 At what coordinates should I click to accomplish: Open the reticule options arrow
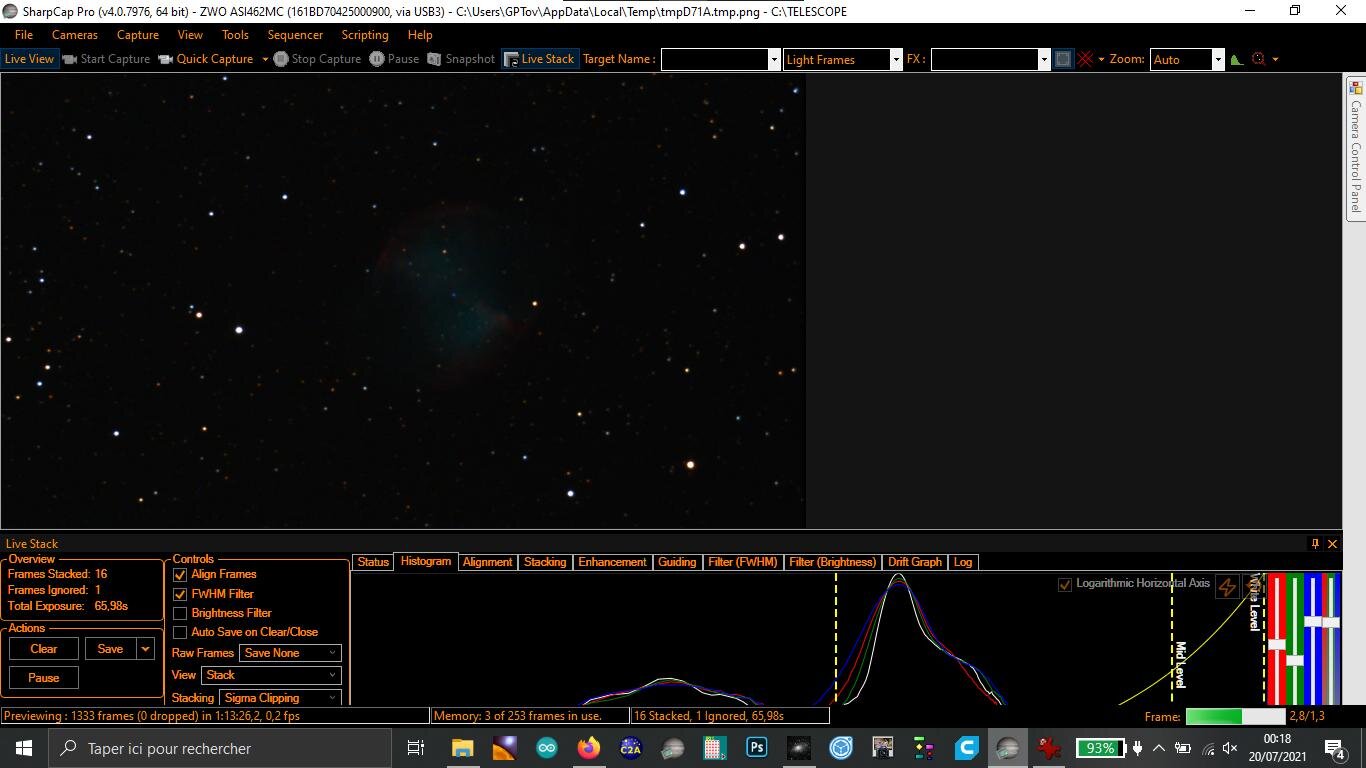pos(1101,59)
